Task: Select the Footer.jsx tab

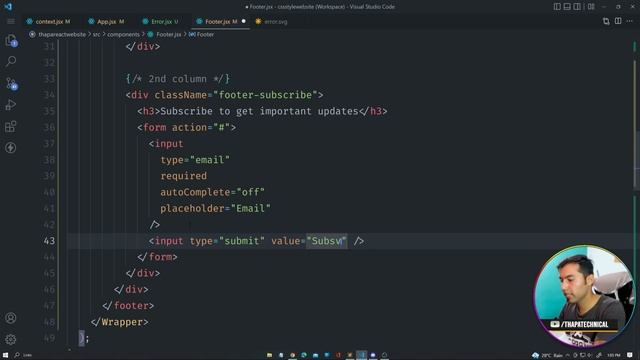Action: [x=220, y=22]
